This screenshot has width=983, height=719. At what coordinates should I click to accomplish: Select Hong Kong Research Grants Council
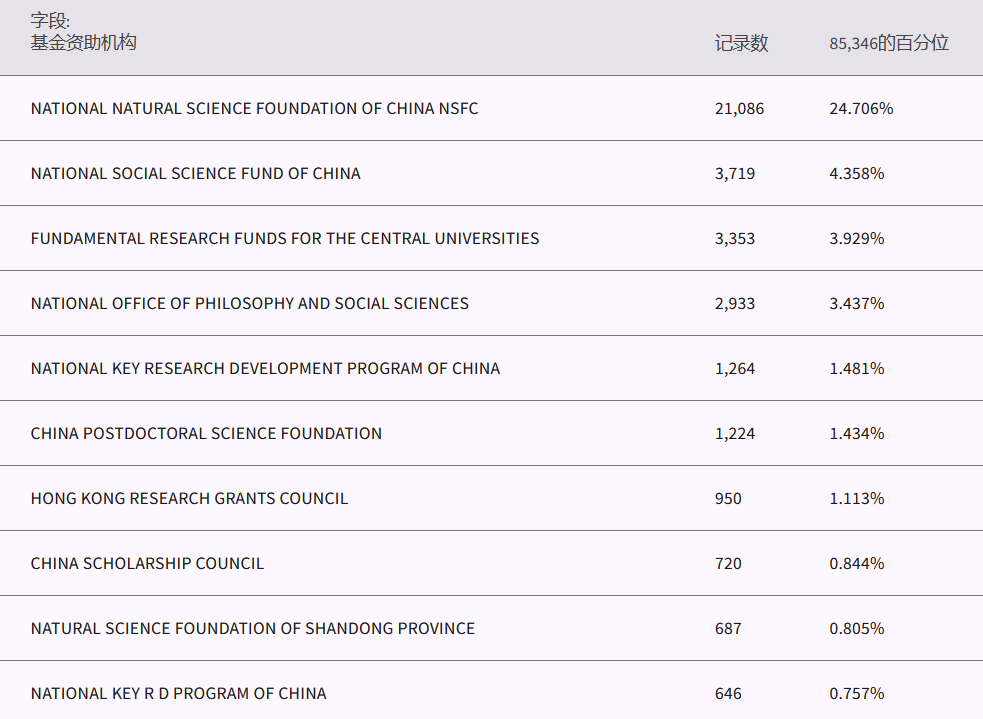(x=189, y=498)
